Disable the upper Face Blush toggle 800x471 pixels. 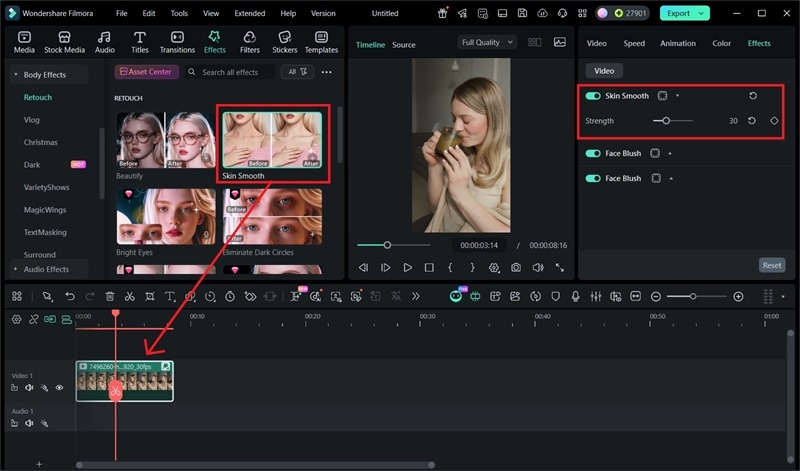click(x=593, y=153)
